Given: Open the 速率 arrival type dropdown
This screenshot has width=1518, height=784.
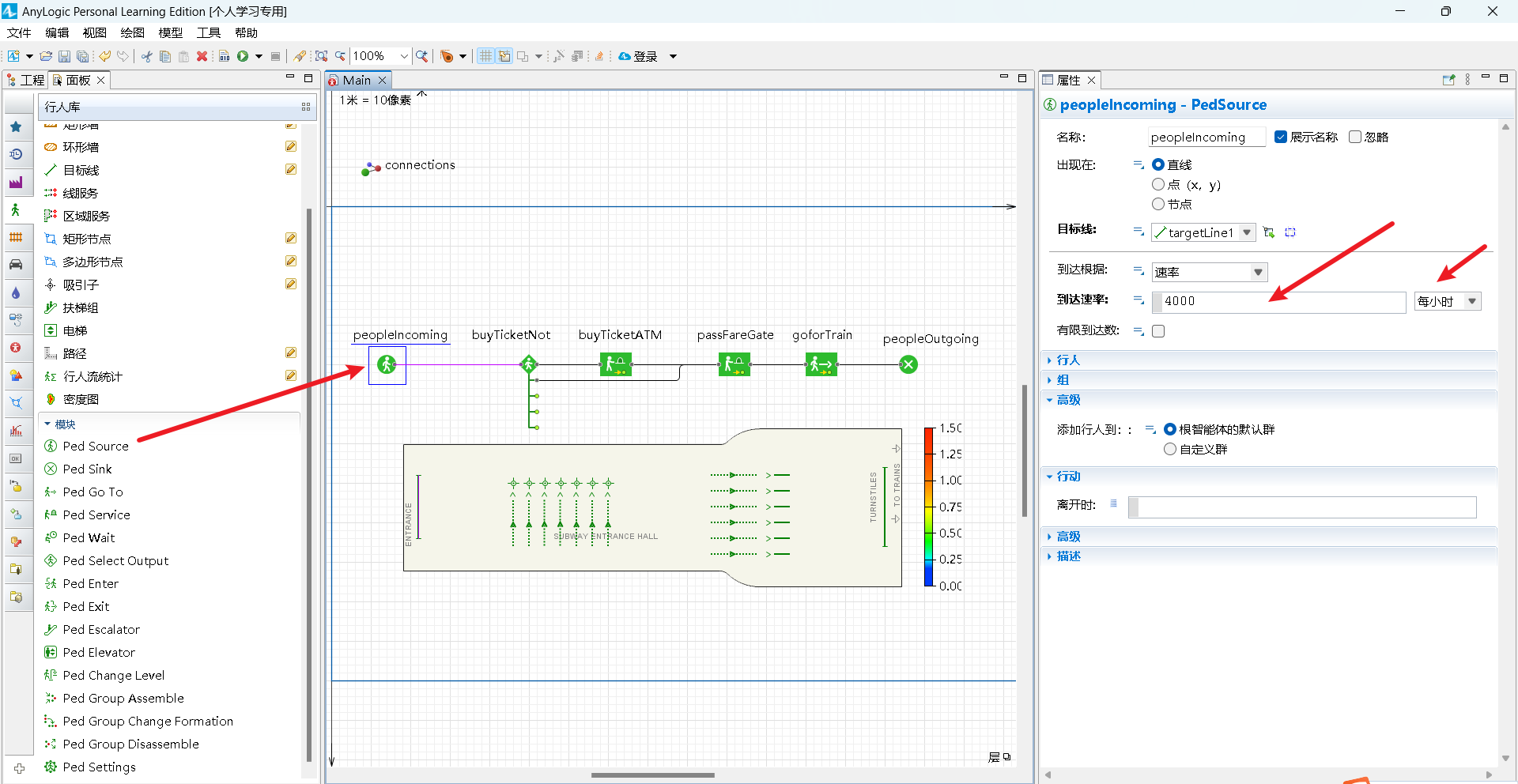Looking at the screenshot, I should [1258, 272].
